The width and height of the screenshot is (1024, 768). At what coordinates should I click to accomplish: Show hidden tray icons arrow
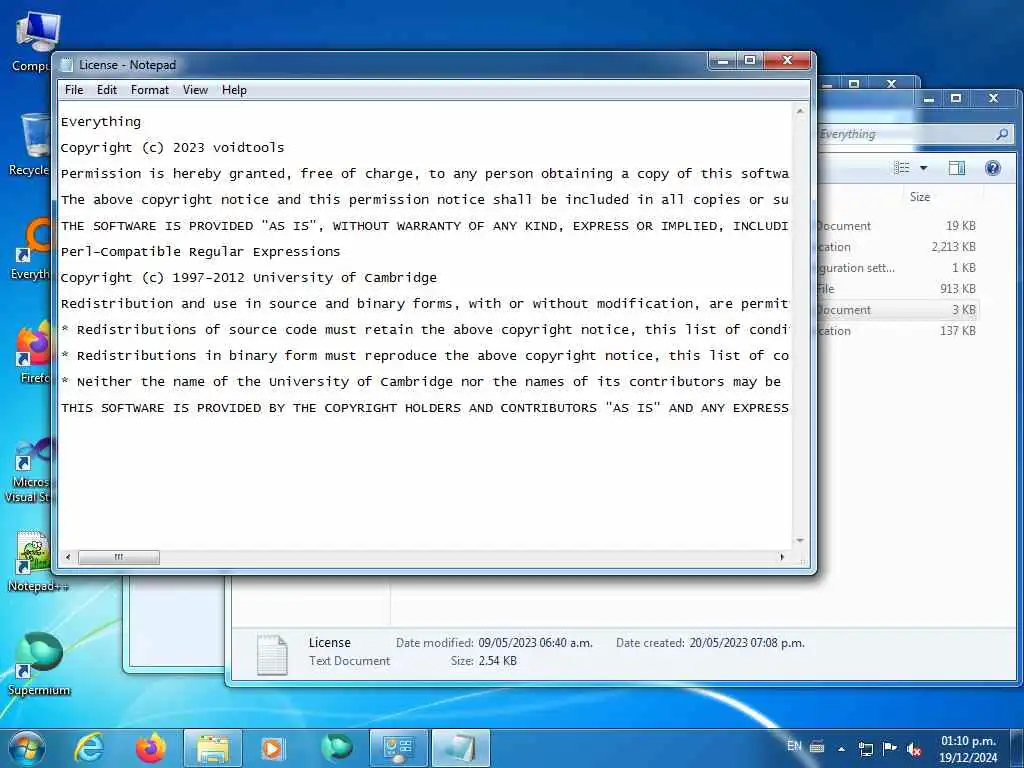point(841,749)
